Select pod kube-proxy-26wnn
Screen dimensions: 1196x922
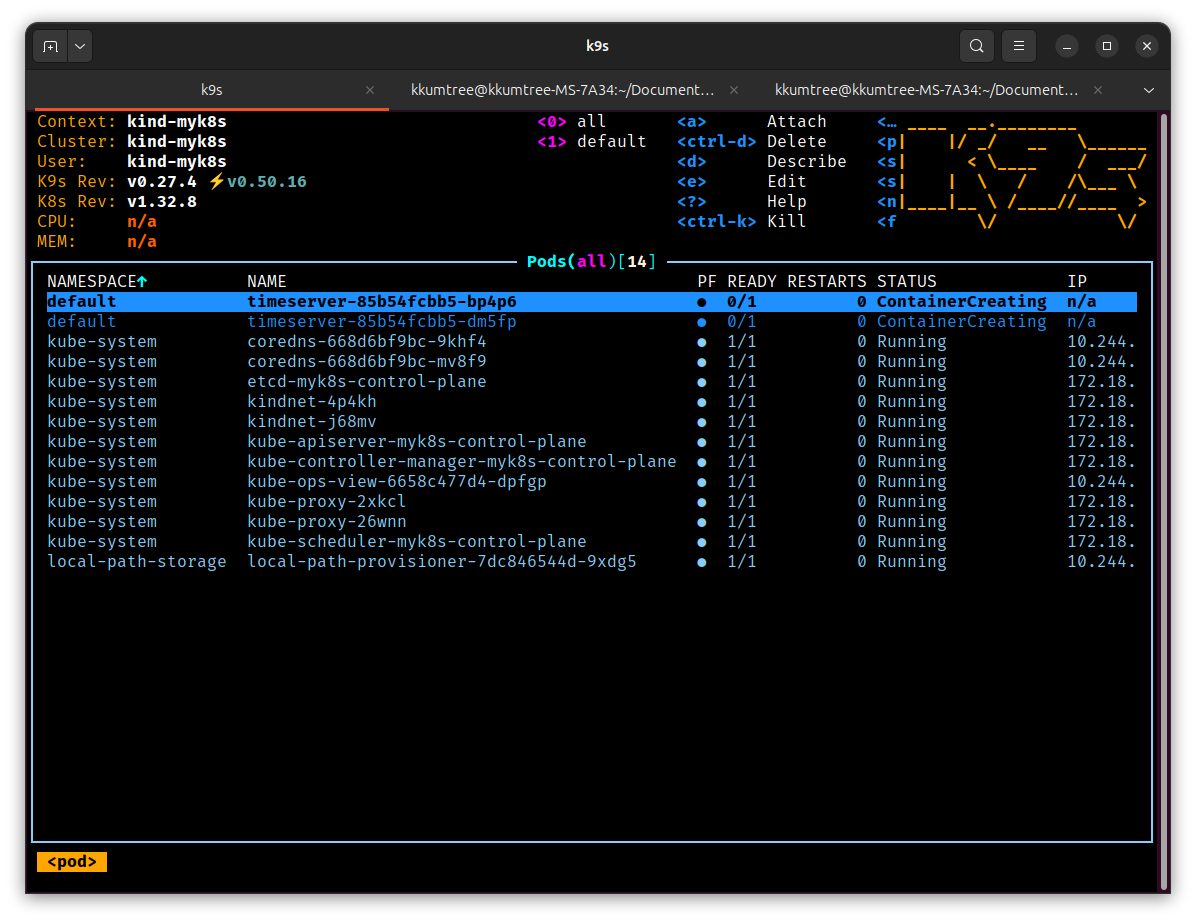click(591, 522)
